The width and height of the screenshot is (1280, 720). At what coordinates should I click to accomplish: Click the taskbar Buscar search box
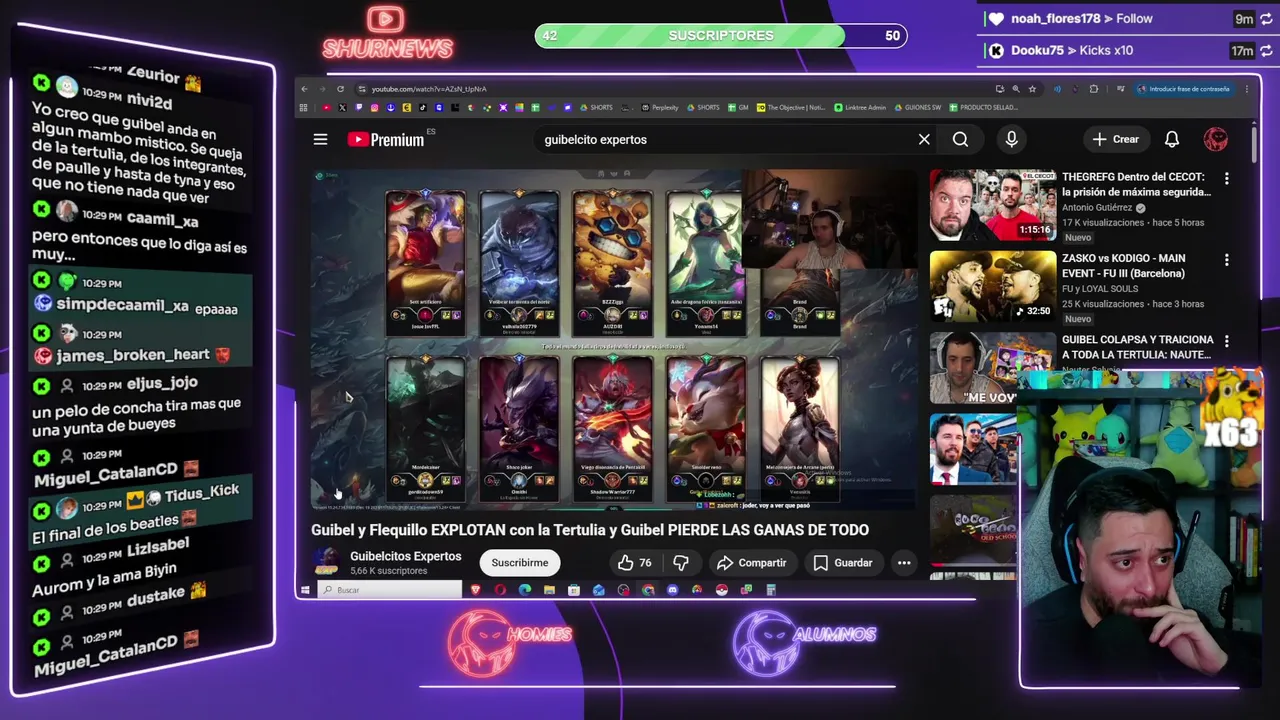(x=390, y=590)
